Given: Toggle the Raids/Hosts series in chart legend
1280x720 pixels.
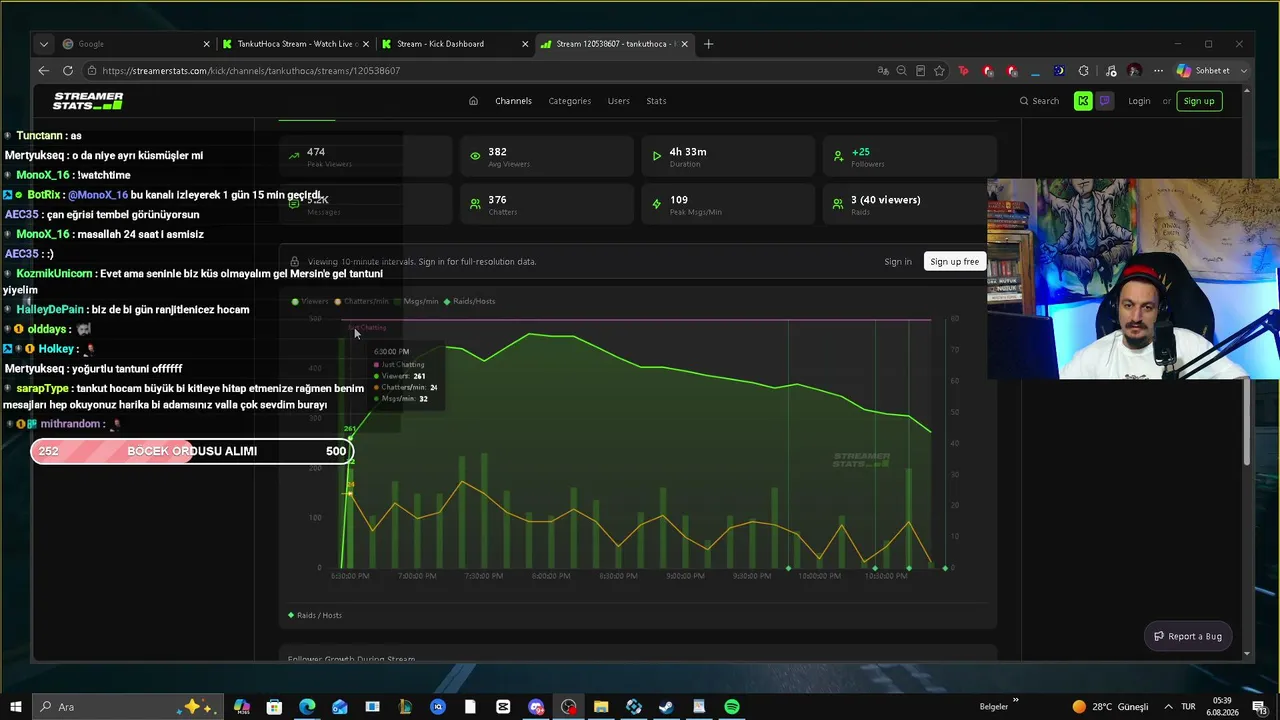Looking at the screenshot, I should point(470,301).
